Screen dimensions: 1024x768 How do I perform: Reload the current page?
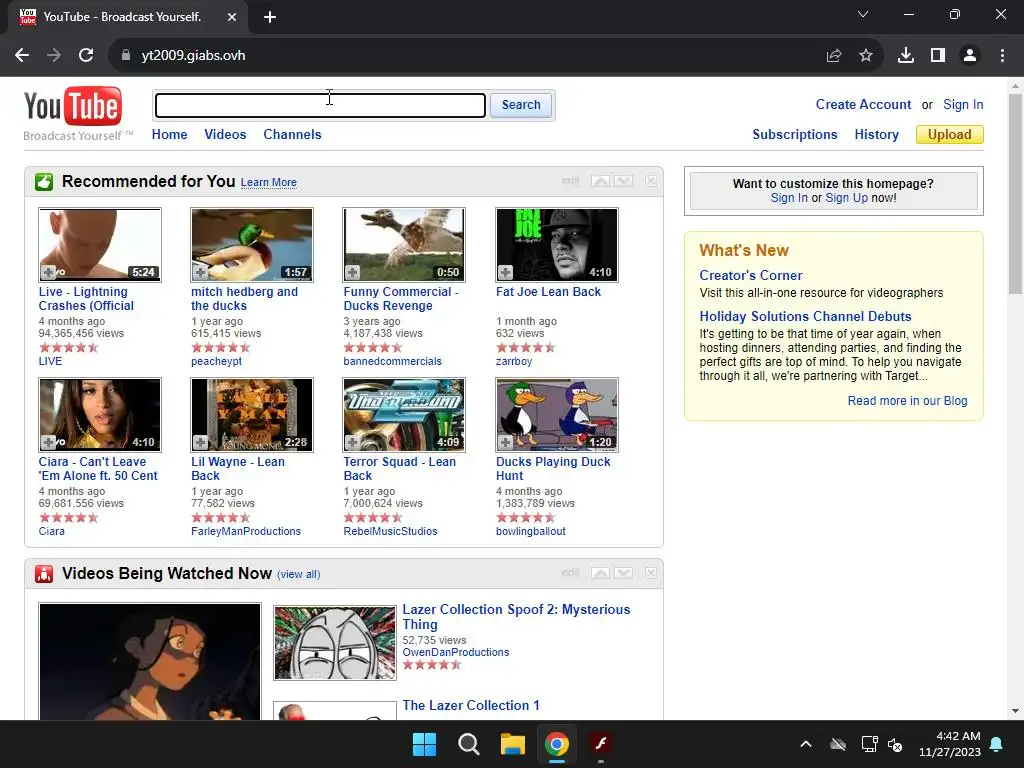pos(86,56)
